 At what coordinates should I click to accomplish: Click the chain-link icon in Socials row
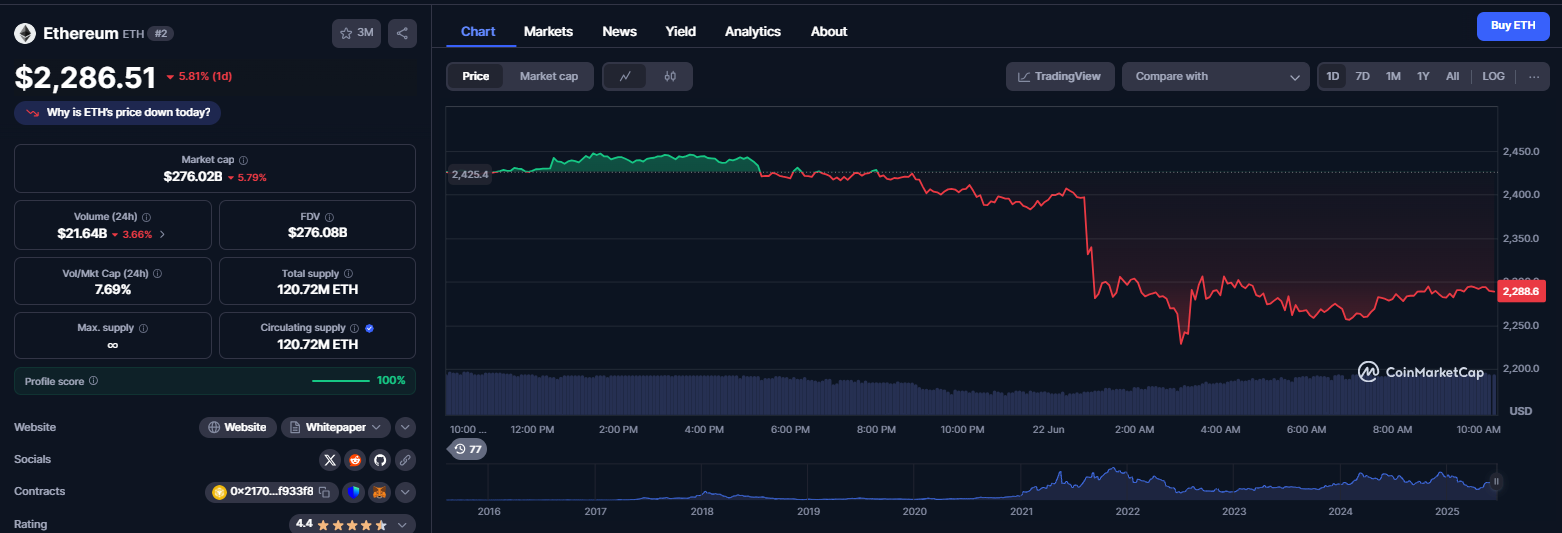click(x=404, y=460)
